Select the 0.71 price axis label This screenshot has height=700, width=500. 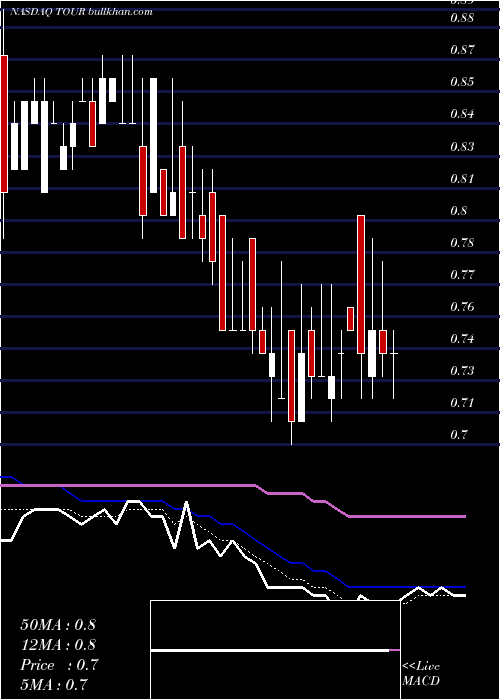[462, 403]
